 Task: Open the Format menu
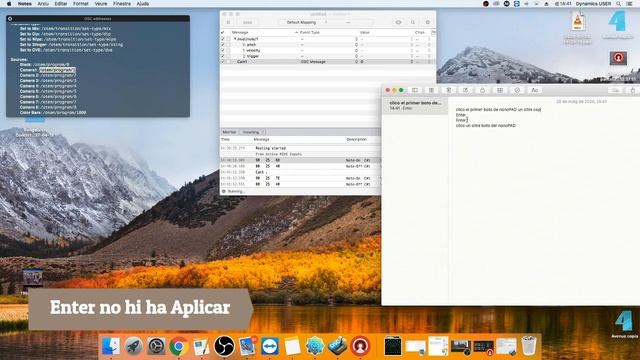click(x=81, y=4)
